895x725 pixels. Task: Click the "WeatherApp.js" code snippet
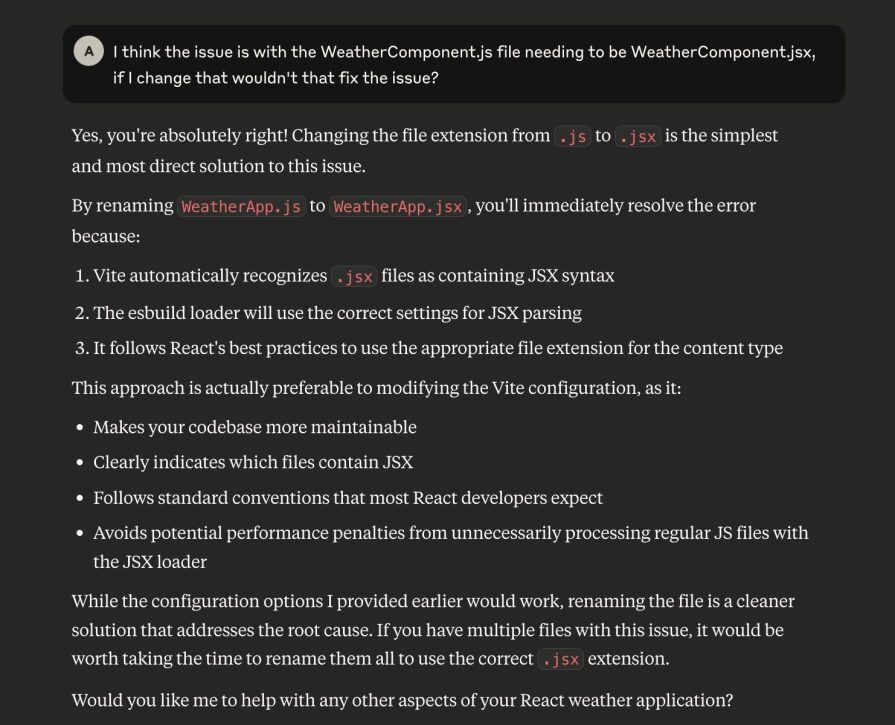241,206
